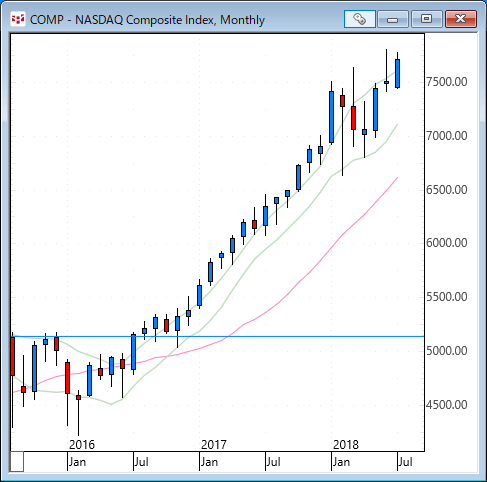Click the final Jul marker on time axis
Screen dimensions: 487x482
pos(405,462)
